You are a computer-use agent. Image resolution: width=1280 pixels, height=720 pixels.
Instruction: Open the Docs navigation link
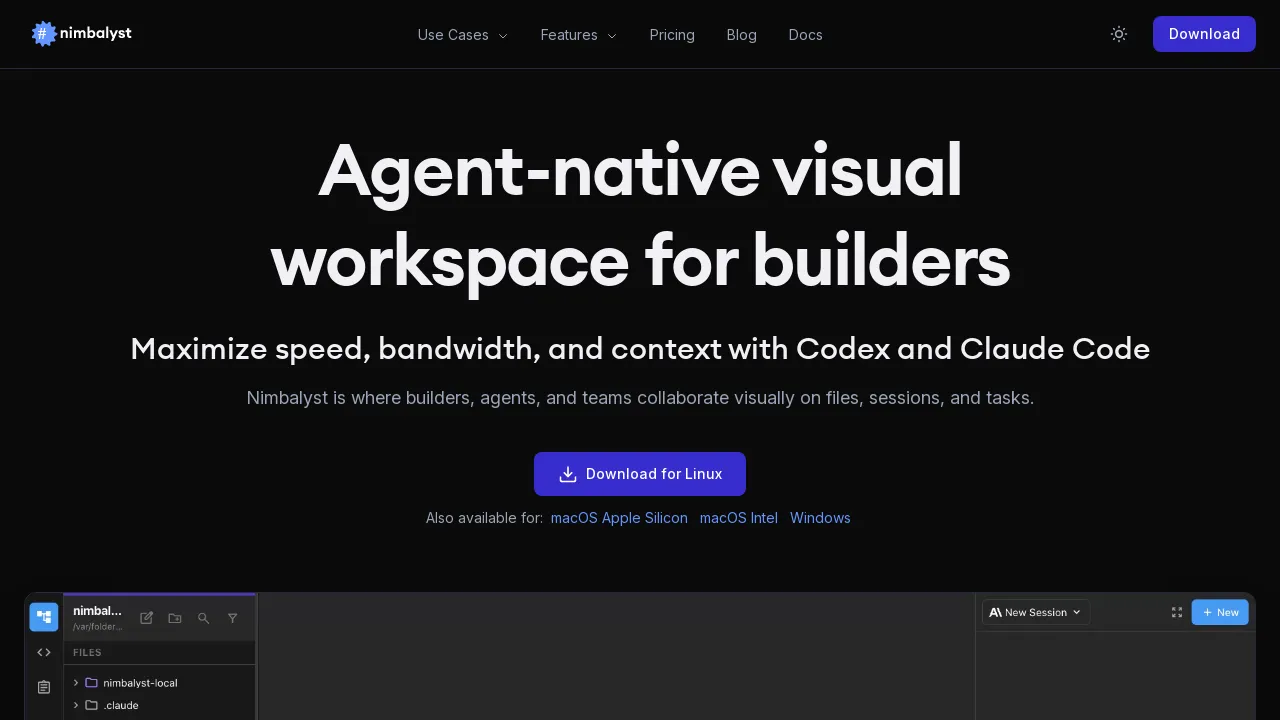click(805, 35)
